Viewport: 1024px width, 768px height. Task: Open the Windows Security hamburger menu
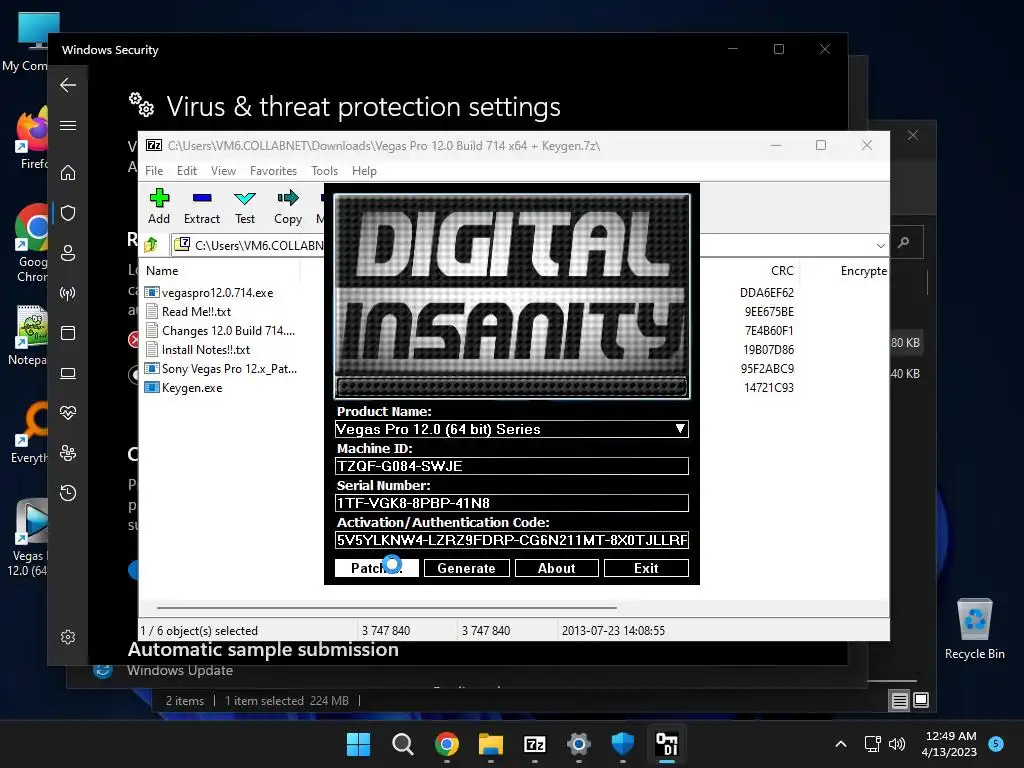(68, 125)
